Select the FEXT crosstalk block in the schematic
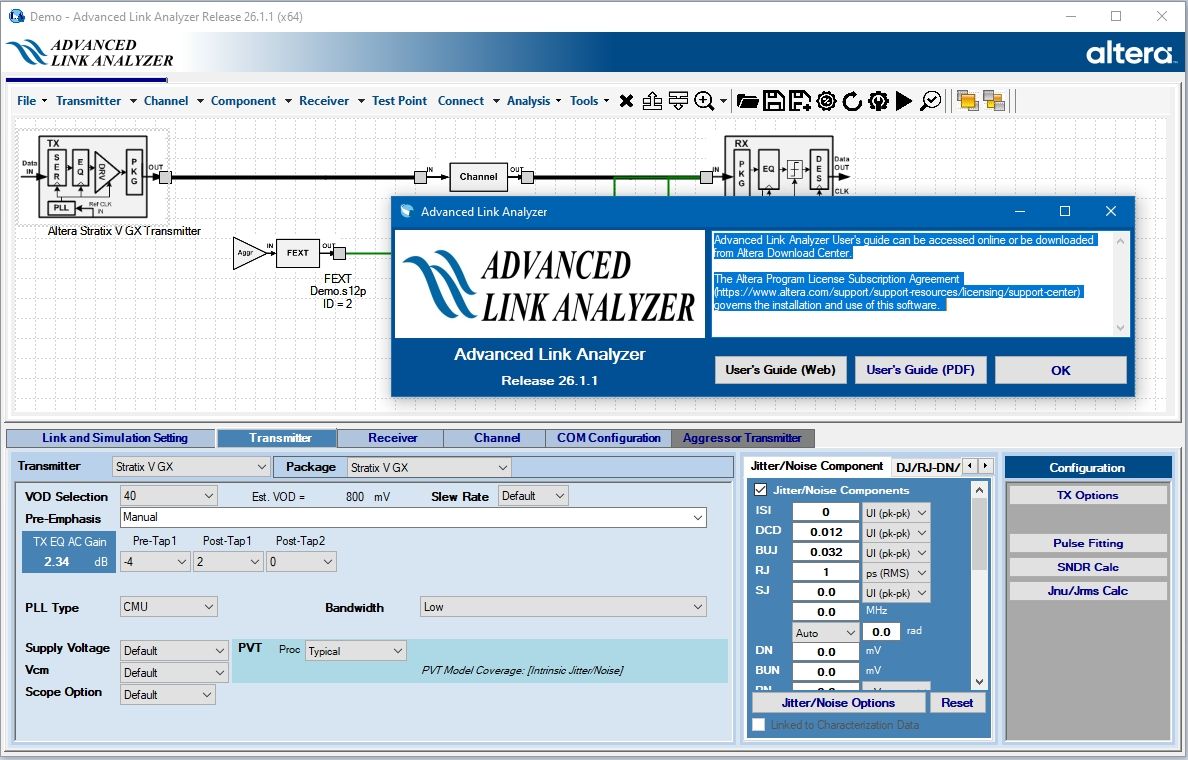 pos(298,253)
